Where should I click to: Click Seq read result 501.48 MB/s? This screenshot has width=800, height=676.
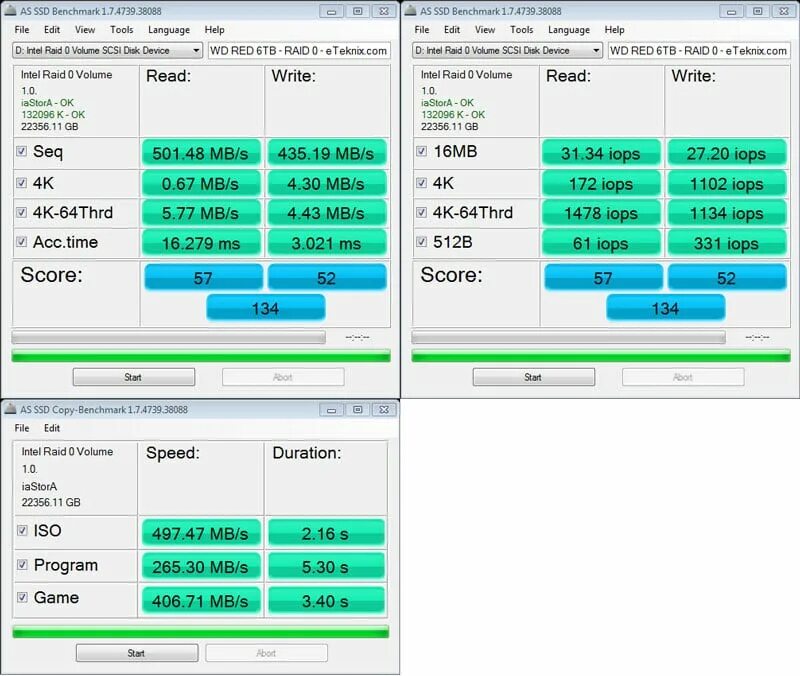point(201,153)
